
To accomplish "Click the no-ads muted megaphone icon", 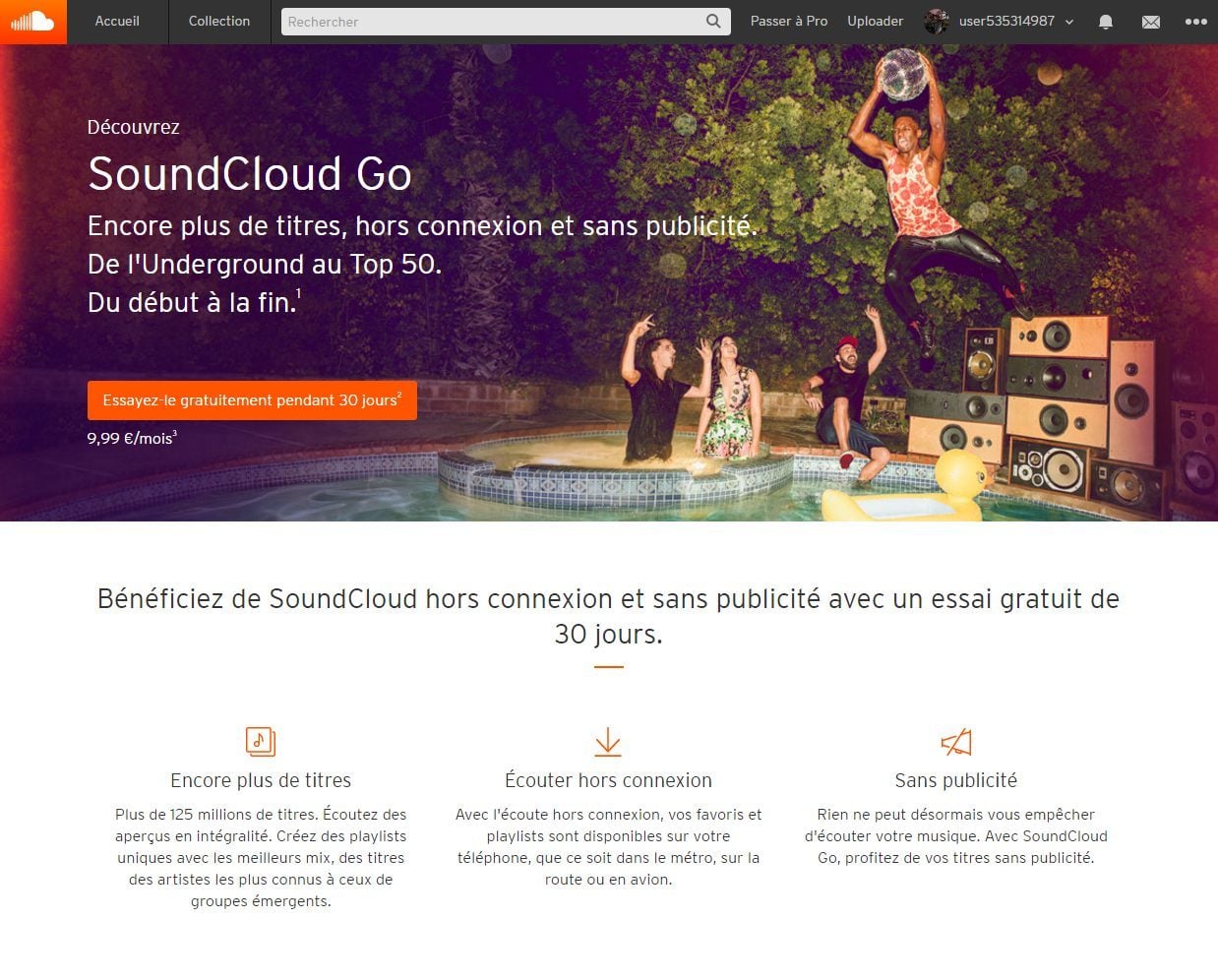I will pos(956,742).
